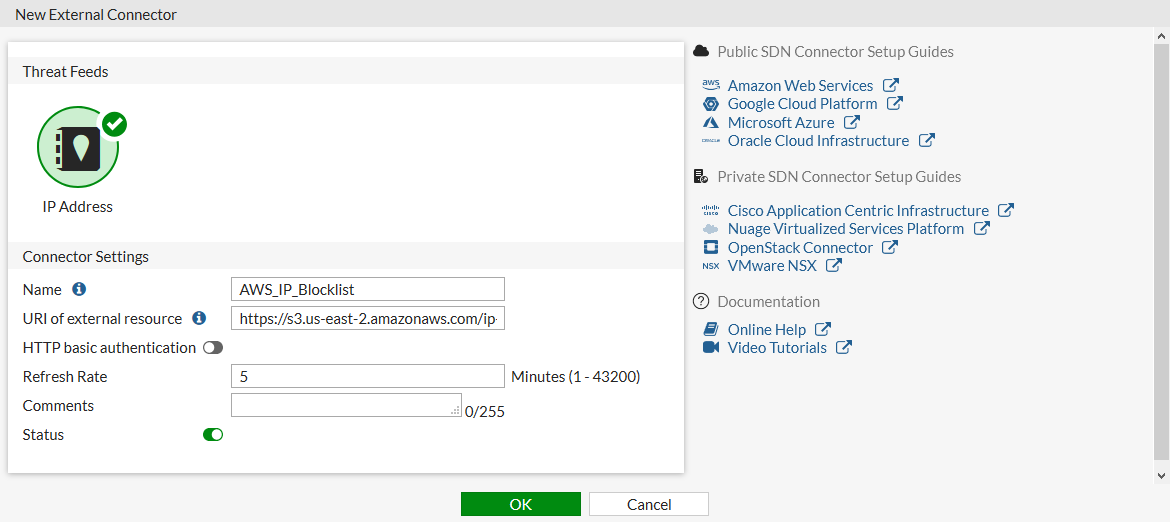Click the info icon beside URI of external resource
1170x522 pixels.
(199, 318)
